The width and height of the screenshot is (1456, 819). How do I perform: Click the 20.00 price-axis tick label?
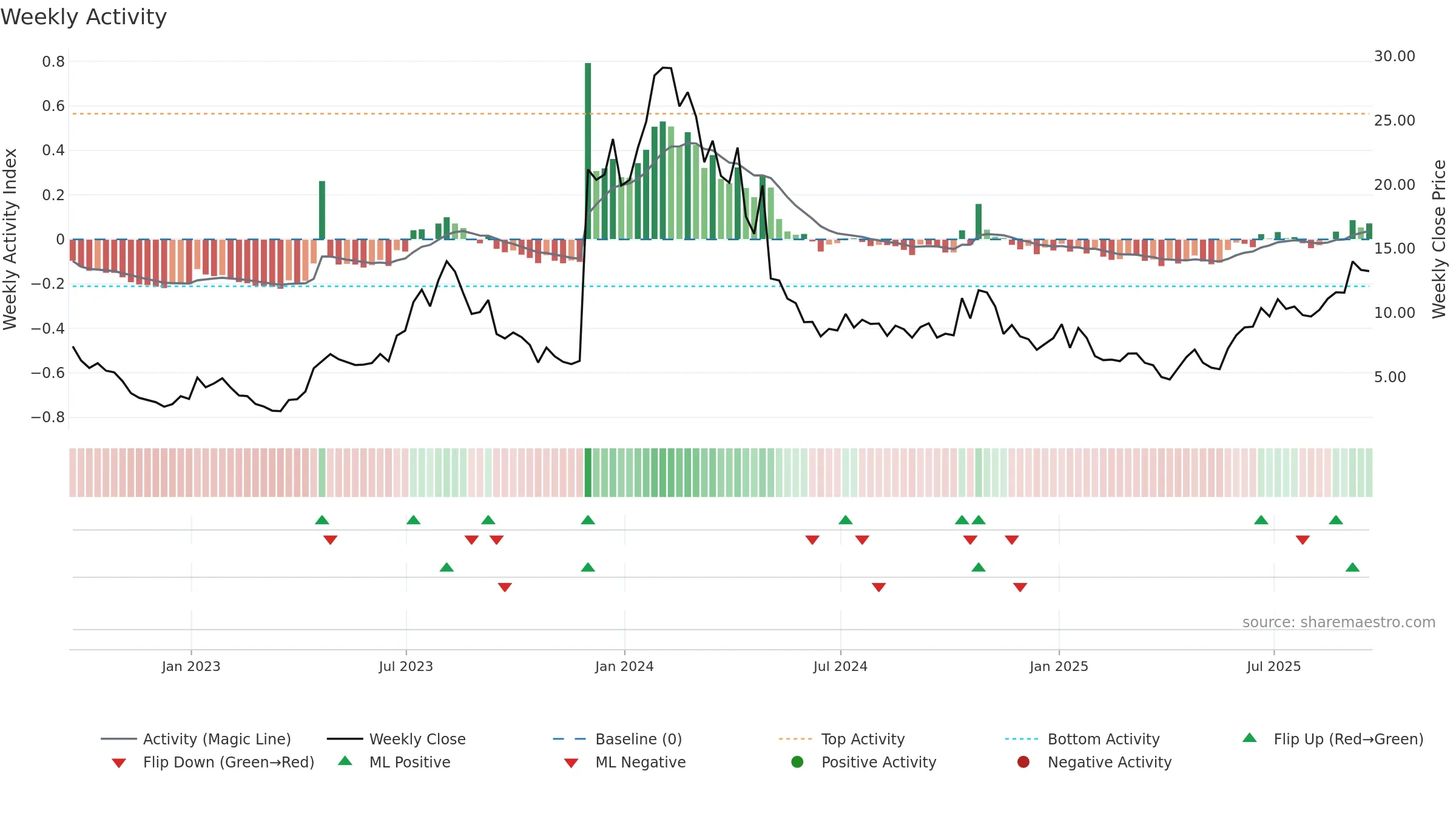(x=1395, y=184)
